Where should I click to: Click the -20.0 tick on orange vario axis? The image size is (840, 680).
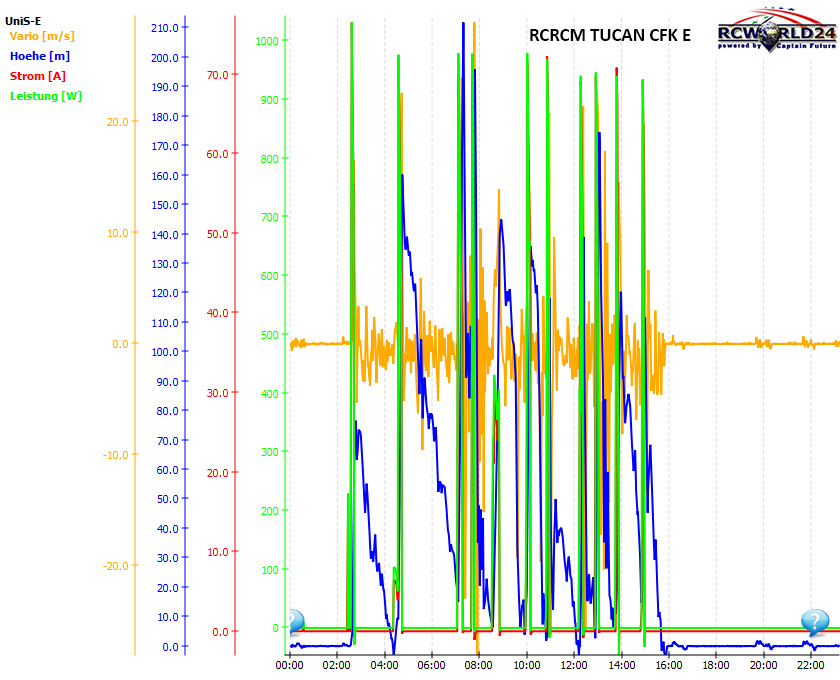tap(114, 566)
